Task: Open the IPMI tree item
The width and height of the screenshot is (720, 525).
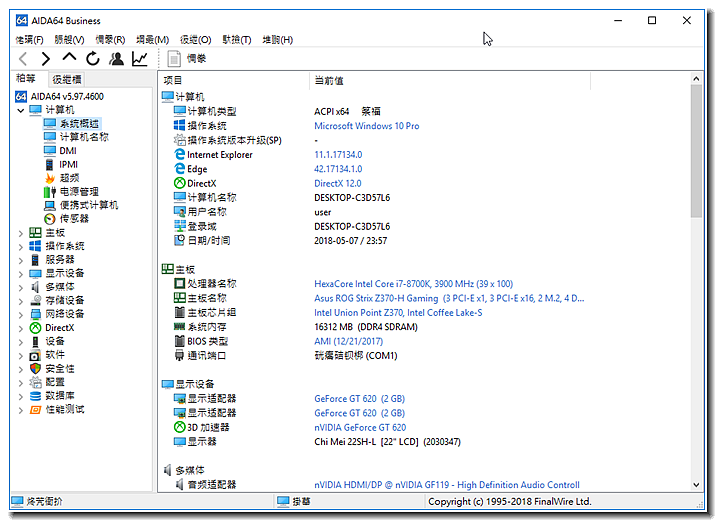Action: 61,164
